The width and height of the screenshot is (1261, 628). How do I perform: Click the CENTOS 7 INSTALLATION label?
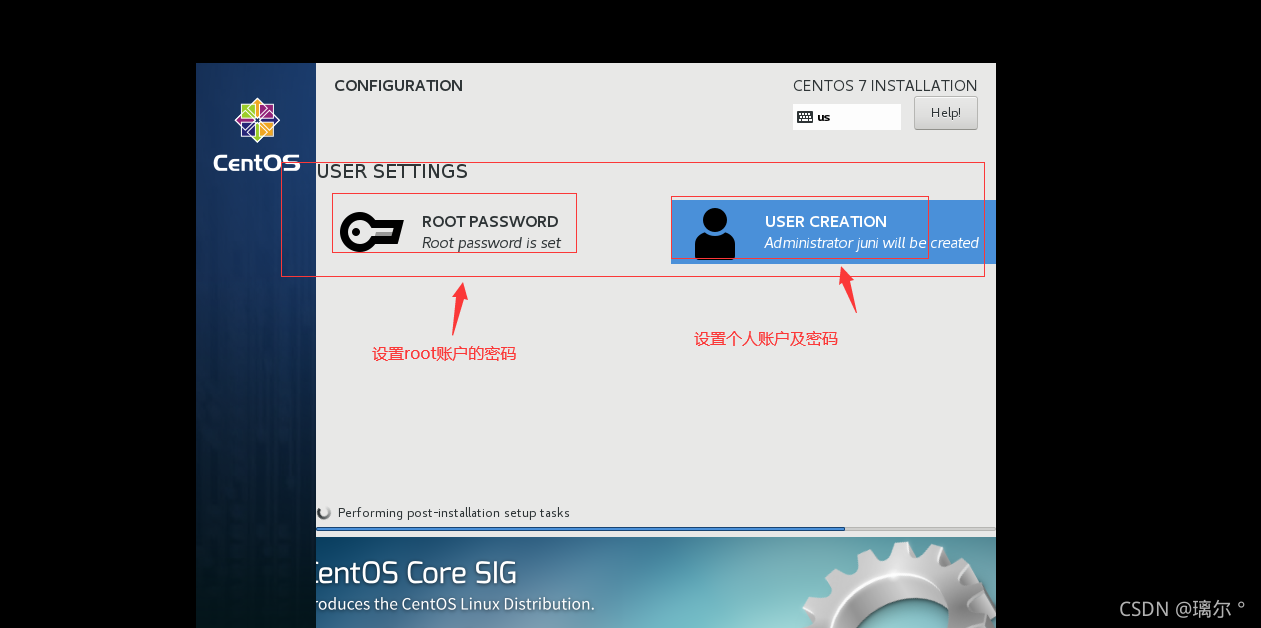(x=885, y=86)
